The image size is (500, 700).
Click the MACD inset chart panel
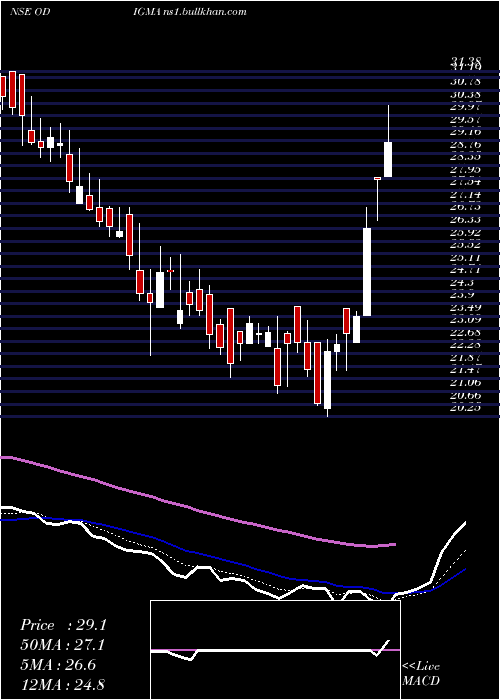coord(275,650)
